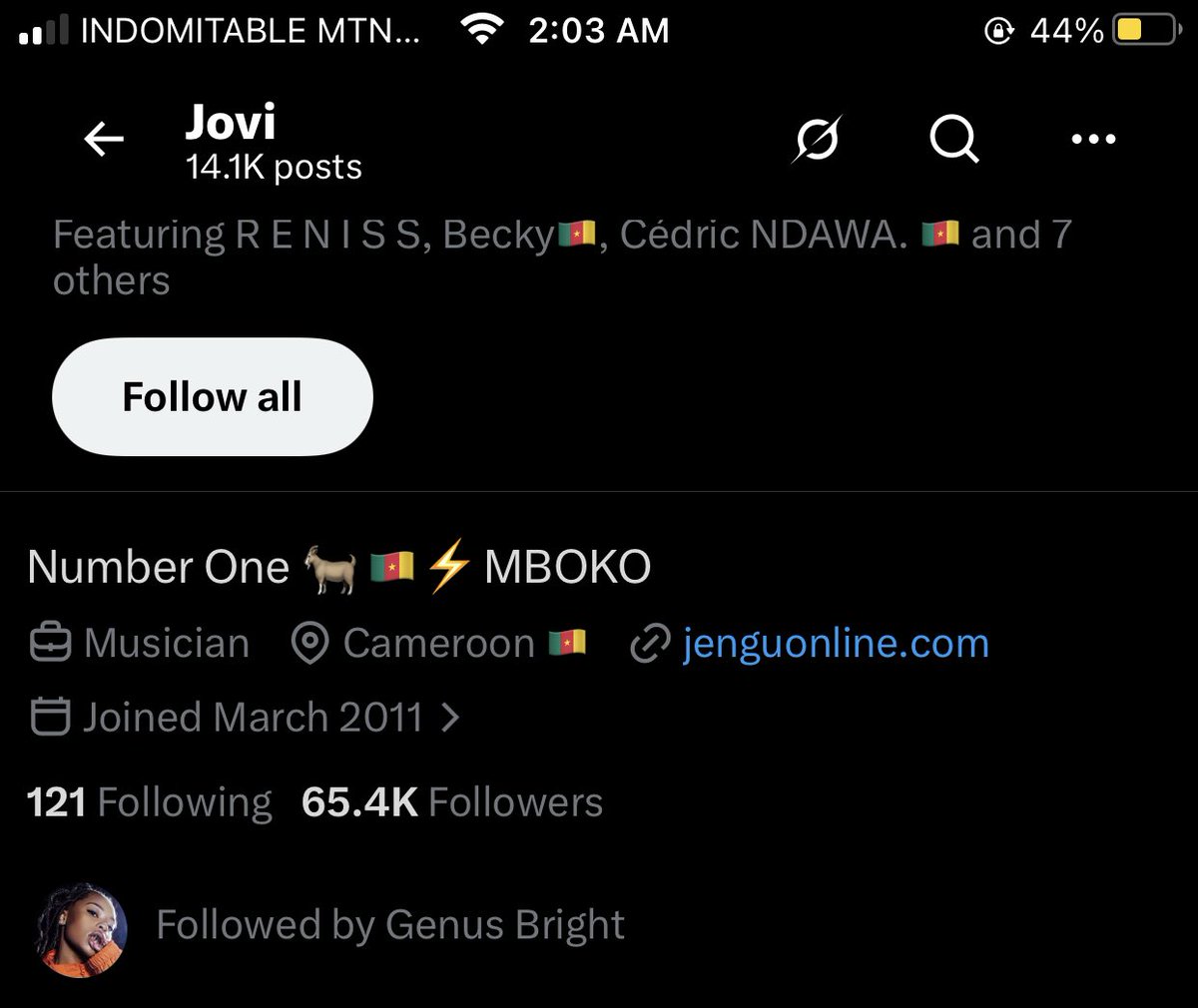Viewport: 1198px width, 1008px height.
Task: View the 65.4K Followers list
Action: (452, 802)
